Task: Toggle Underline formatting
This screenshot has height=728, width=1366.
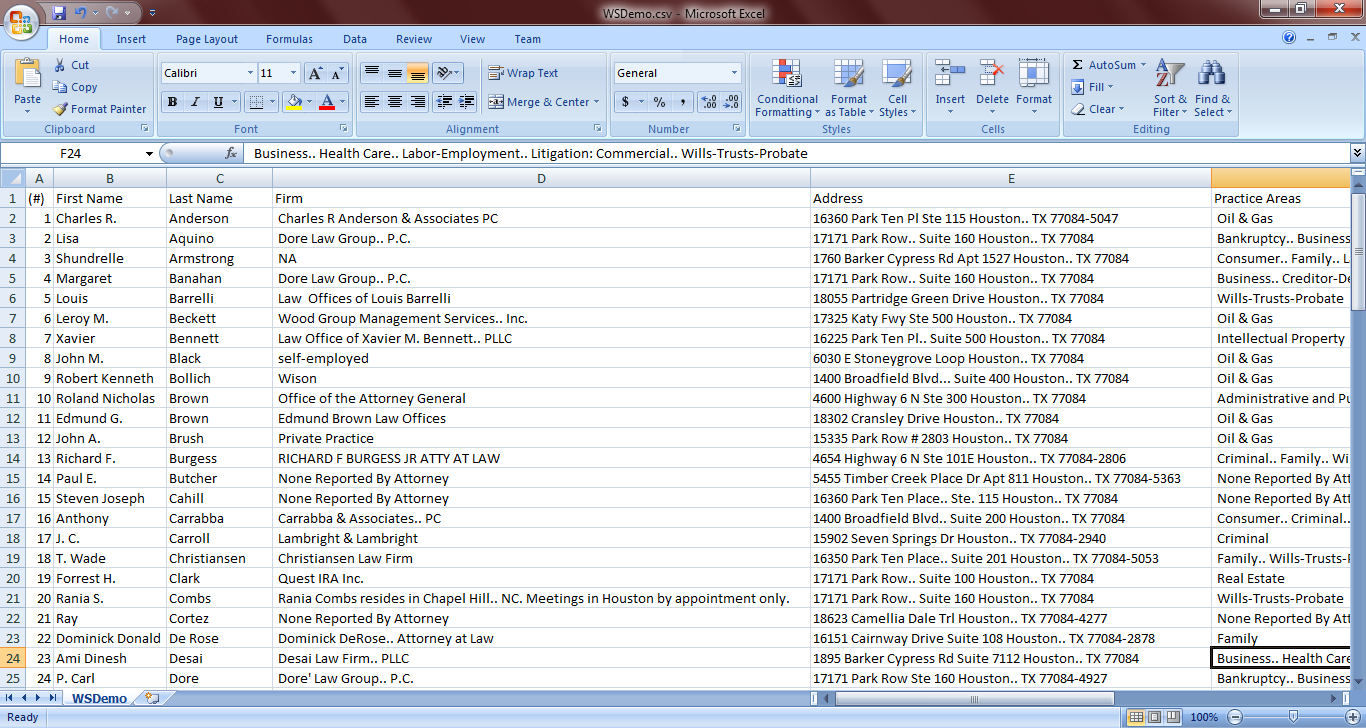Action: tap(218, 102)
